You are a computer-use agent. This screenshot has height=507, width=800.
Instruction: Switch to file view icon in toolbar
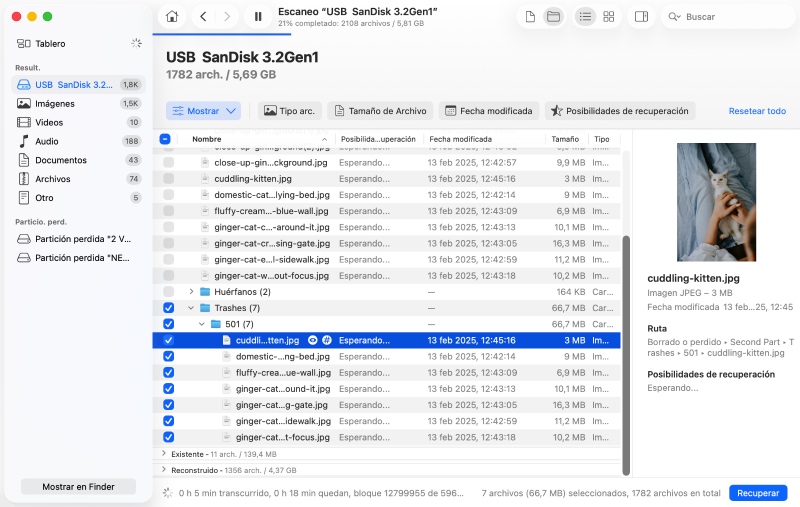tap(530, 16)
